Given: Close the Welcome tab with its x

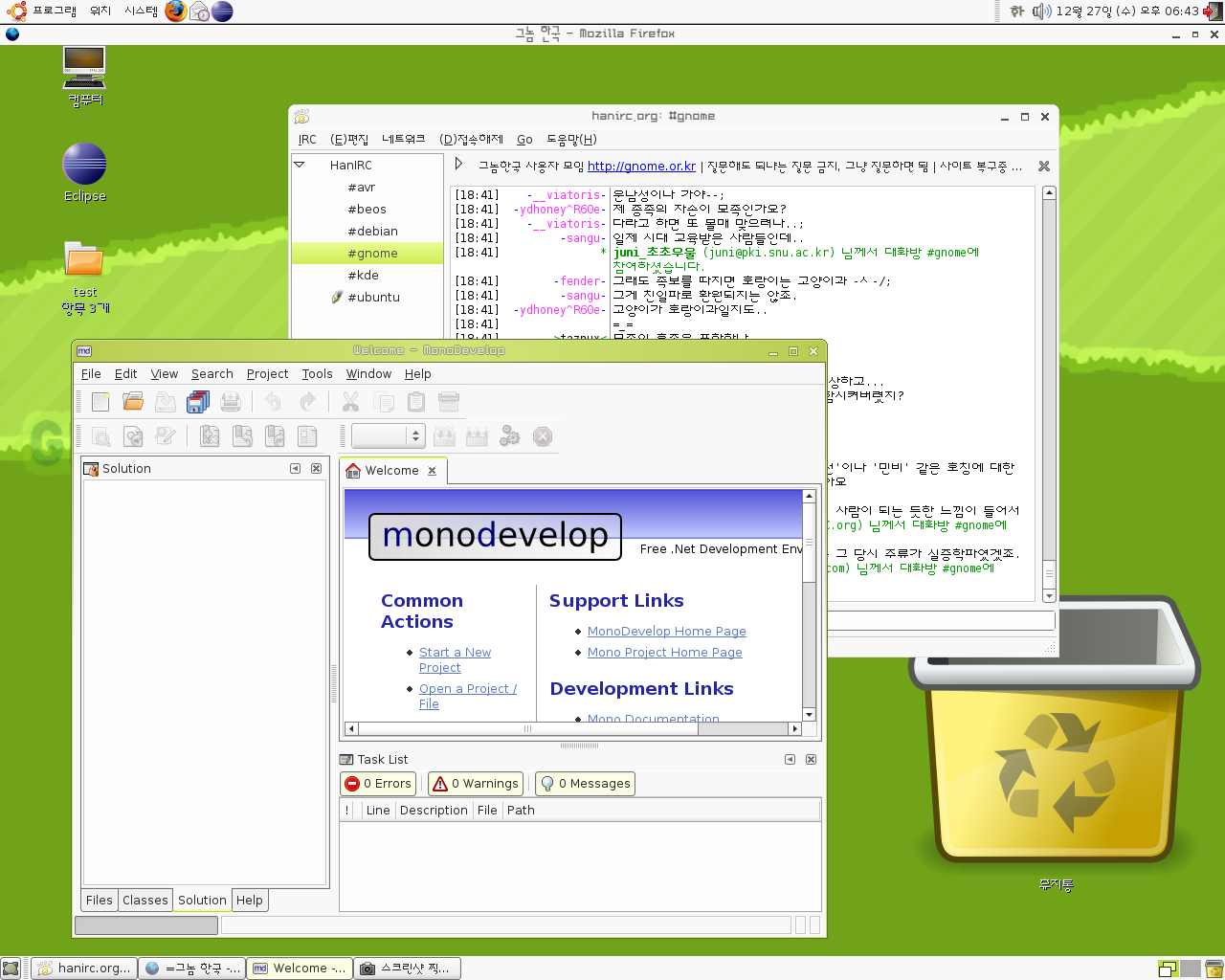Looking at the screenshot, I should pos(433,471).
